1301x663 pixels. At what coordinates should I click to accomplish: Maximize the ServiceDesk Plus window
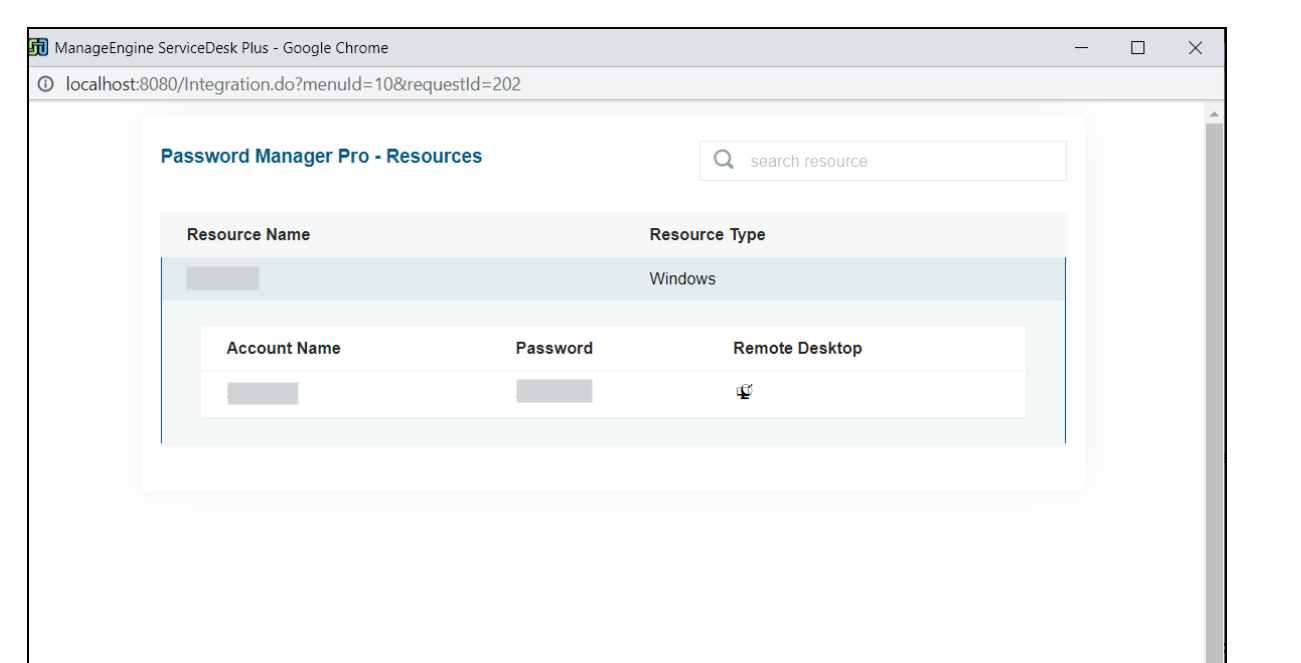click(1137, 48)
